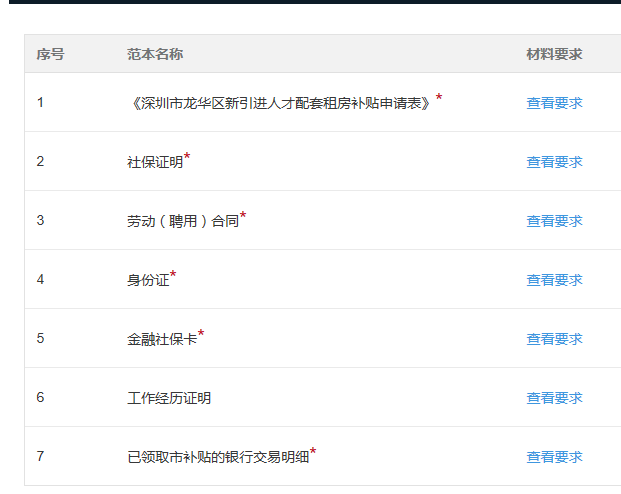Select 《深圳市龙华区新引进人才配套租房补贴申请表》 name text

point(280,103)
